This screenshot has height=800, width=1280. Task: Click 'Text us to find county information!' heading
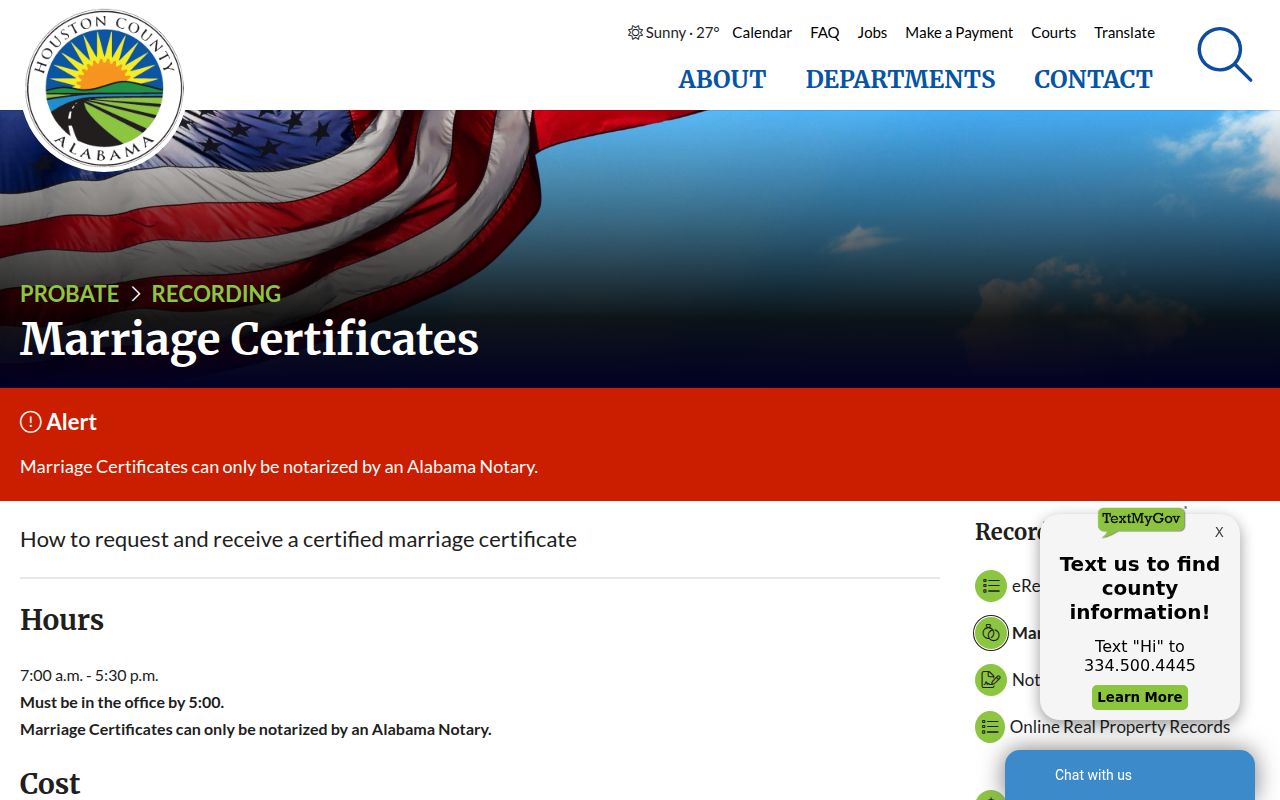(x=1140, y=588)
